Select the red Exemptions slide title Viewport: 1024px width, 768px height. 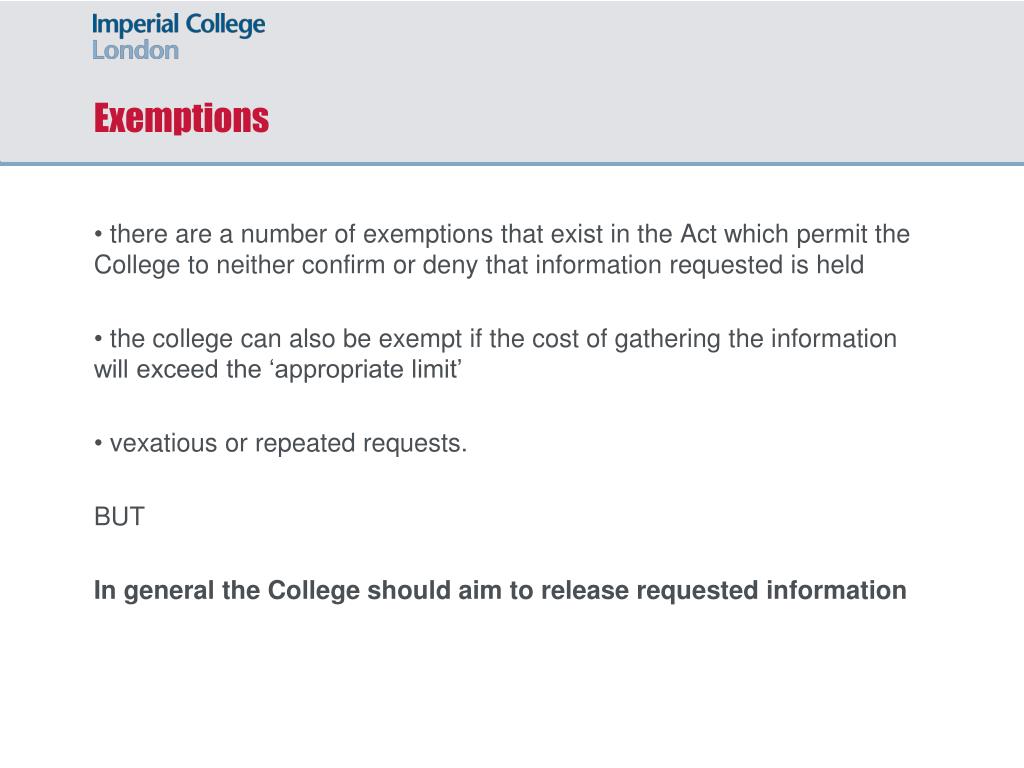tap(181, 118)
